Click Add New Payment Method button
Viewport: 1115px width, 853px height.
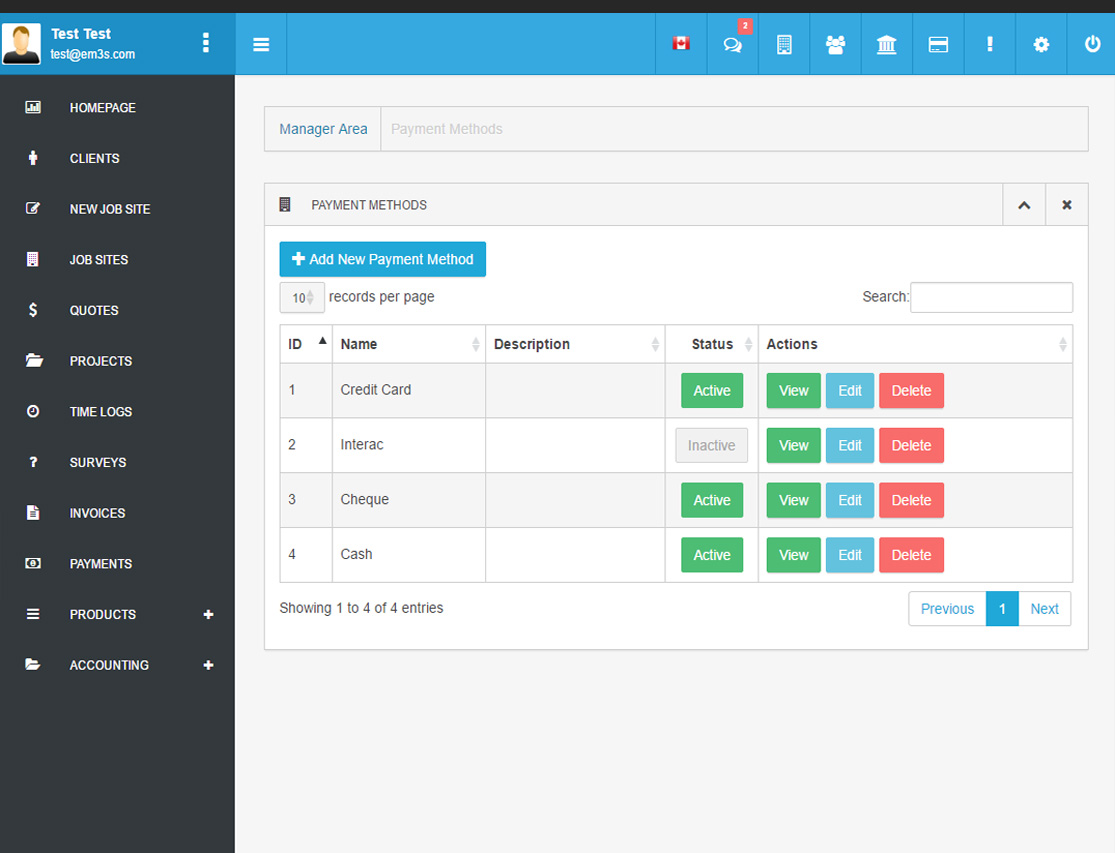pos(383,259)
